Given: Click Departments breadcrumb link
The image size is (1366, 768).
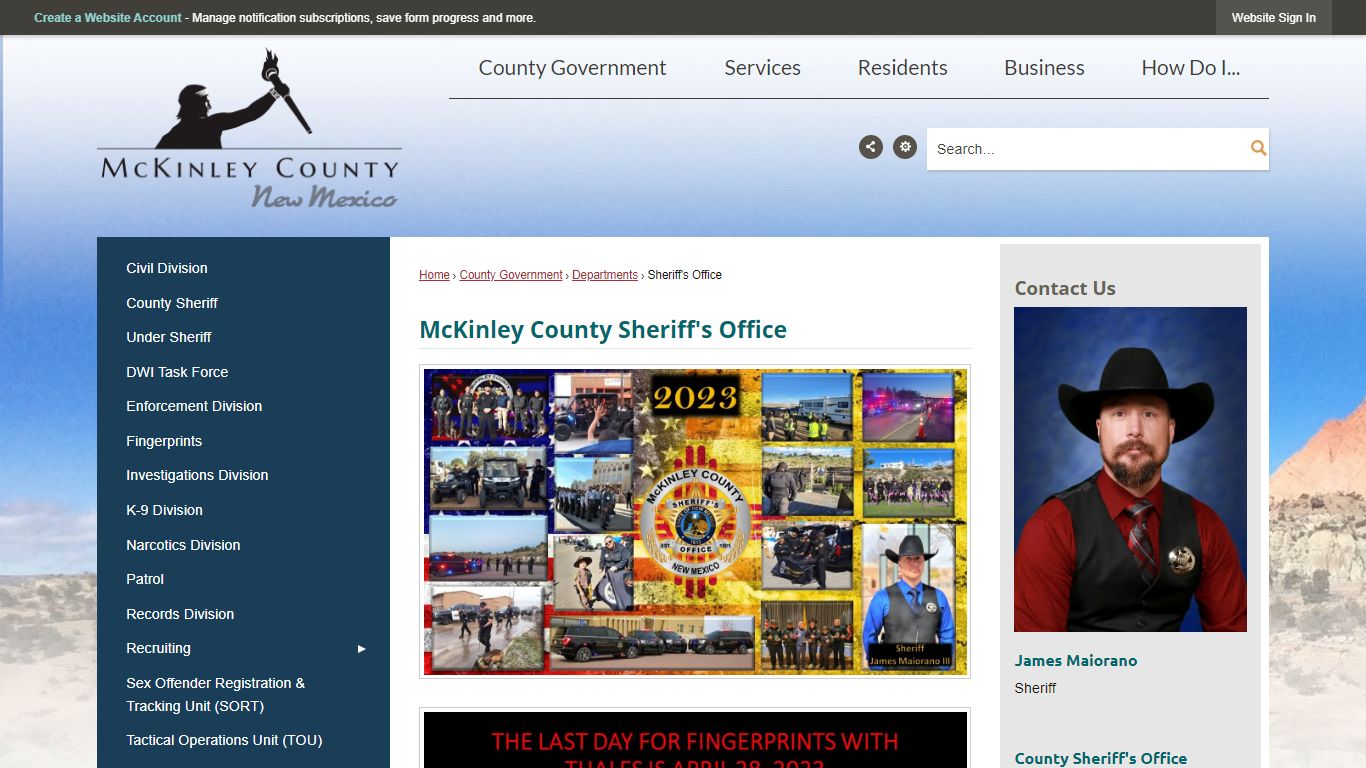Looking at the screenshot, I should tap(605, 275).
